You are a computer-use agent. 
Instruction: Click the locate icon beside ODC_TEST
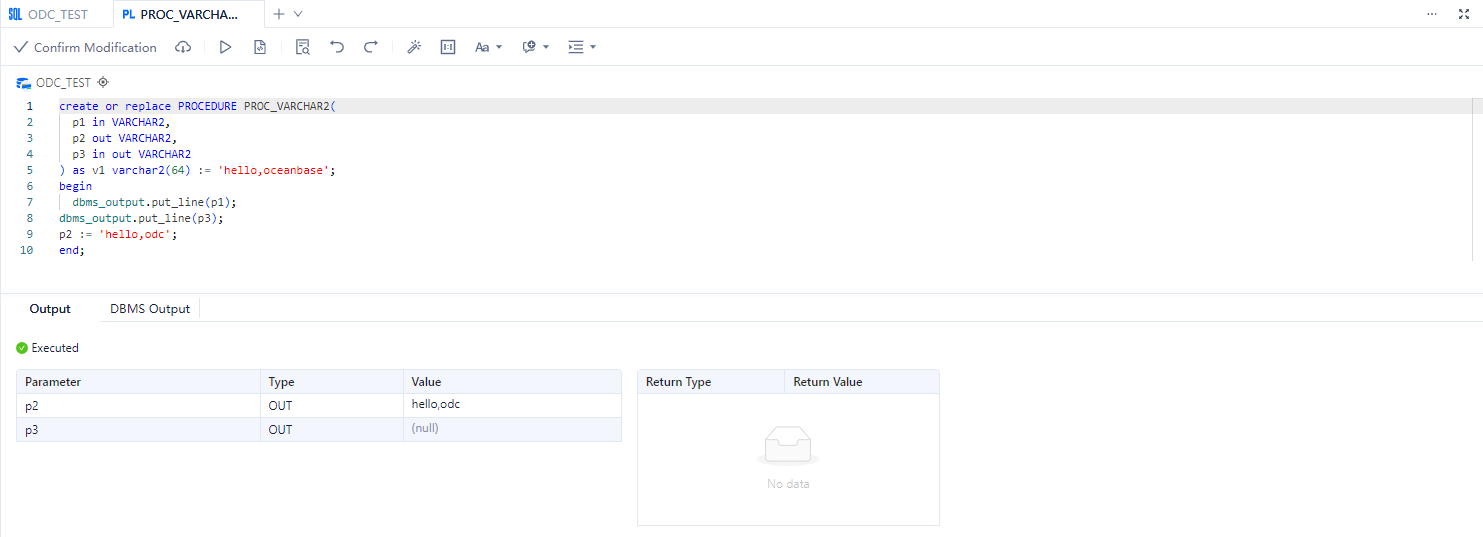[x=103, y=83]
